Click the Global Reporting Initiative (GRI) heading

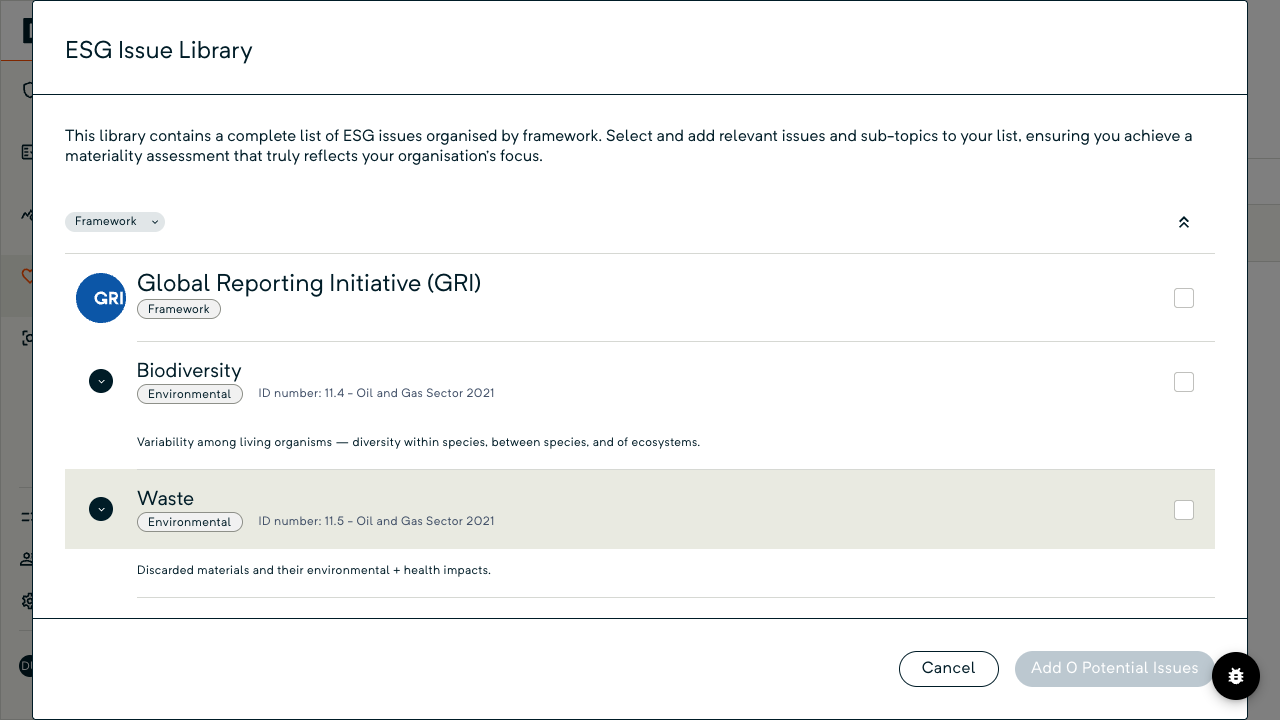click(x=309, y=283)
